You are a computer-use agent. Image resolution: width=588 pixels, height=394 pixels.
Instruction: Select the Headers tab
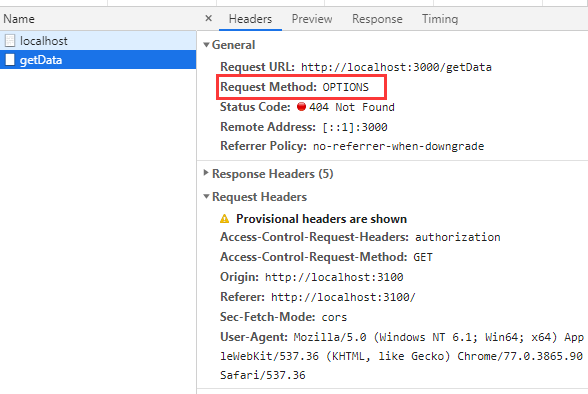coord(250,19)
